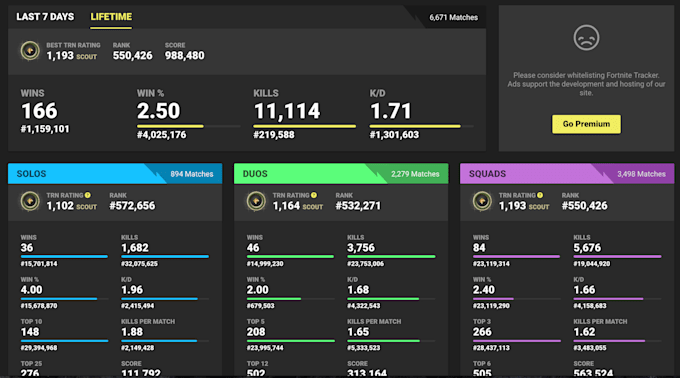
Task: Click the lifetime Rank value 550,426
Action: tap(133, 55)
